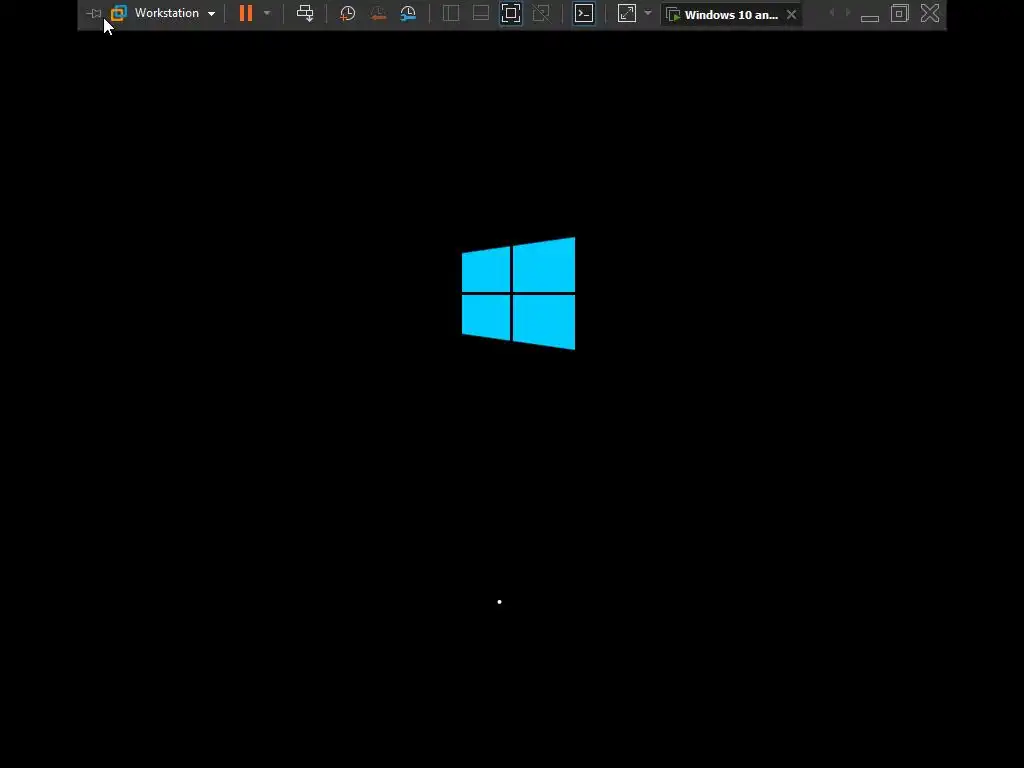Image resolution: width=1024 pixels, height=768 pixels.
Task: Click the stretch guest display icon
Action: (x=627, y=13)
